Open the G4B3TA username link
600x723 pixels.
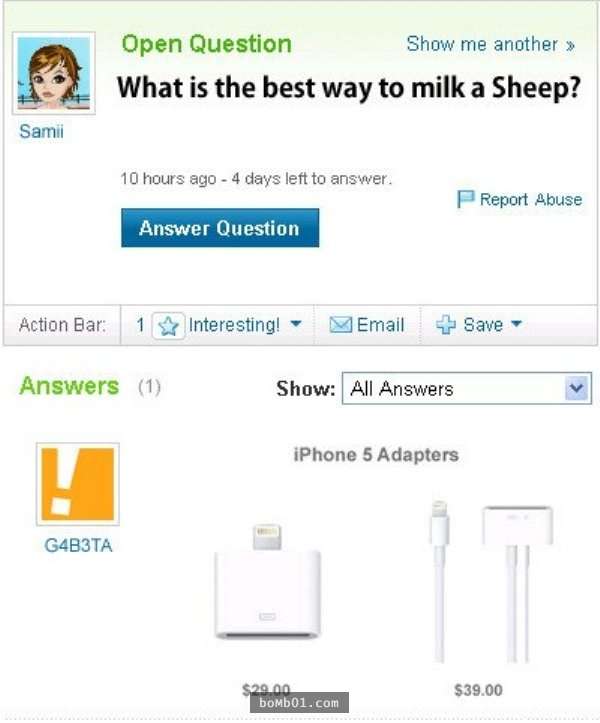78,545
